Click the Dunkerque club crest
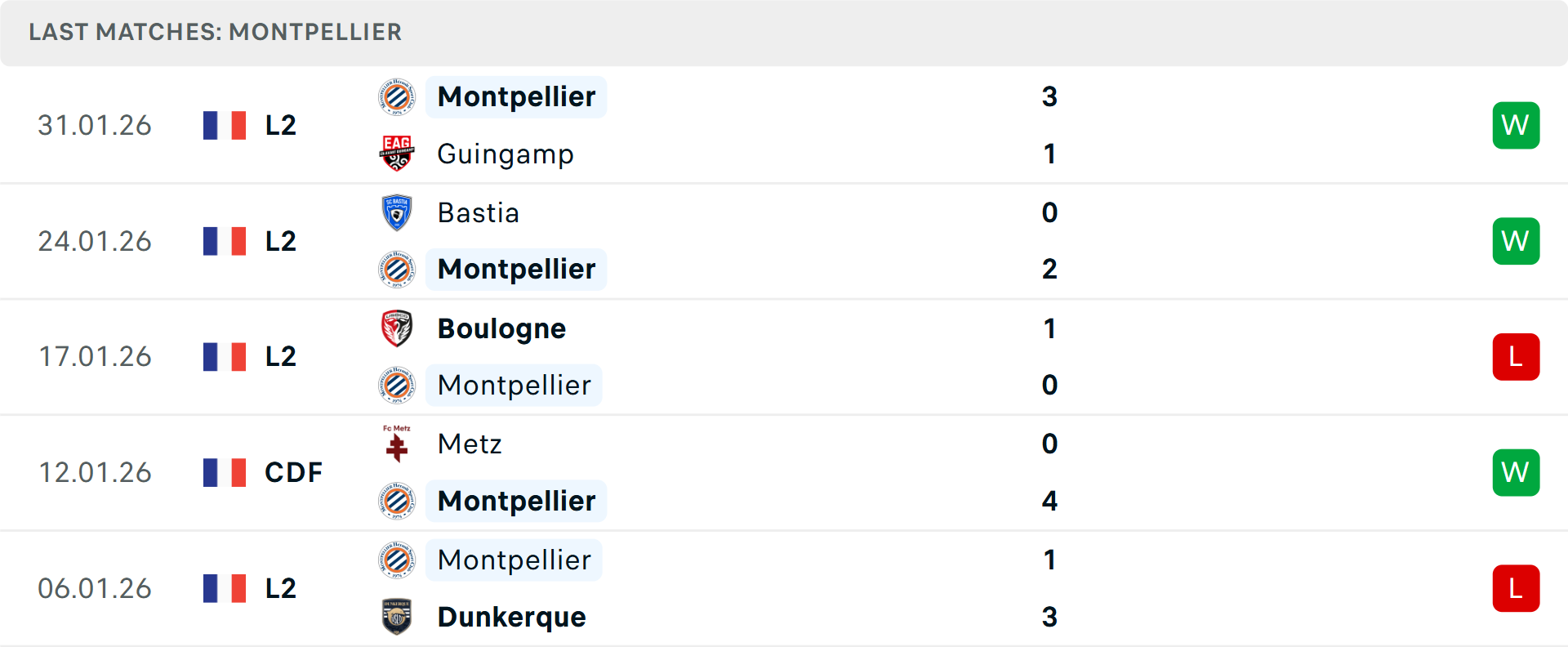This screenshot has width=1568, height=647. 397,617
